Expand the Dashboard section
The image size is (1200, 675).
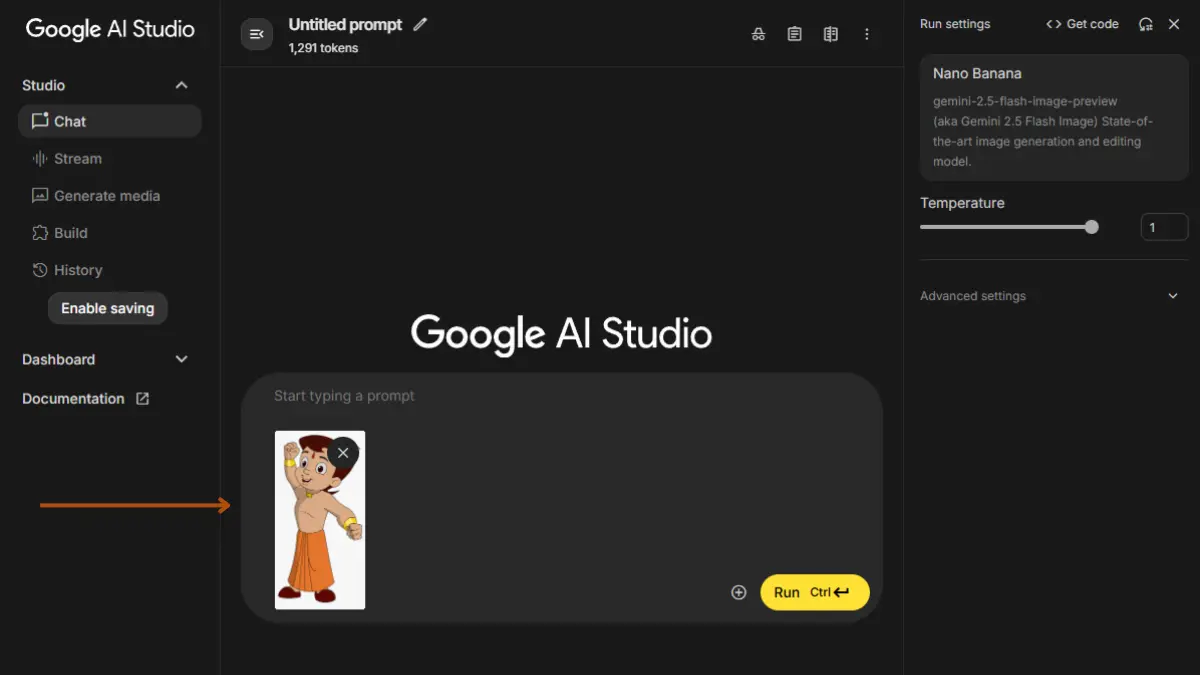tap(181, 359)
